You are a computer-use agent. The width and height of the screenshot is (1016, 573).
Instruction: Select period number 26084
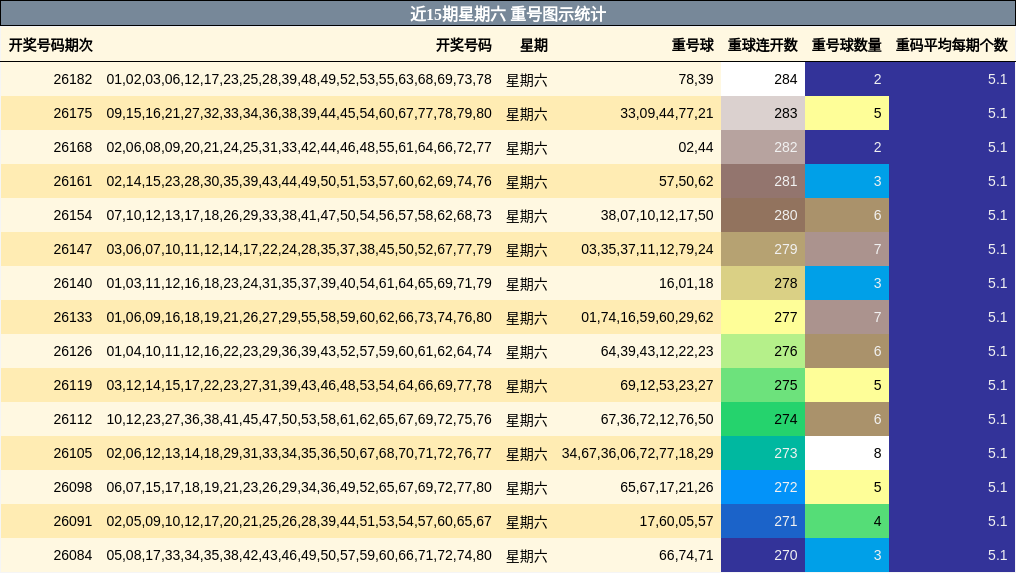click(73, 555)
